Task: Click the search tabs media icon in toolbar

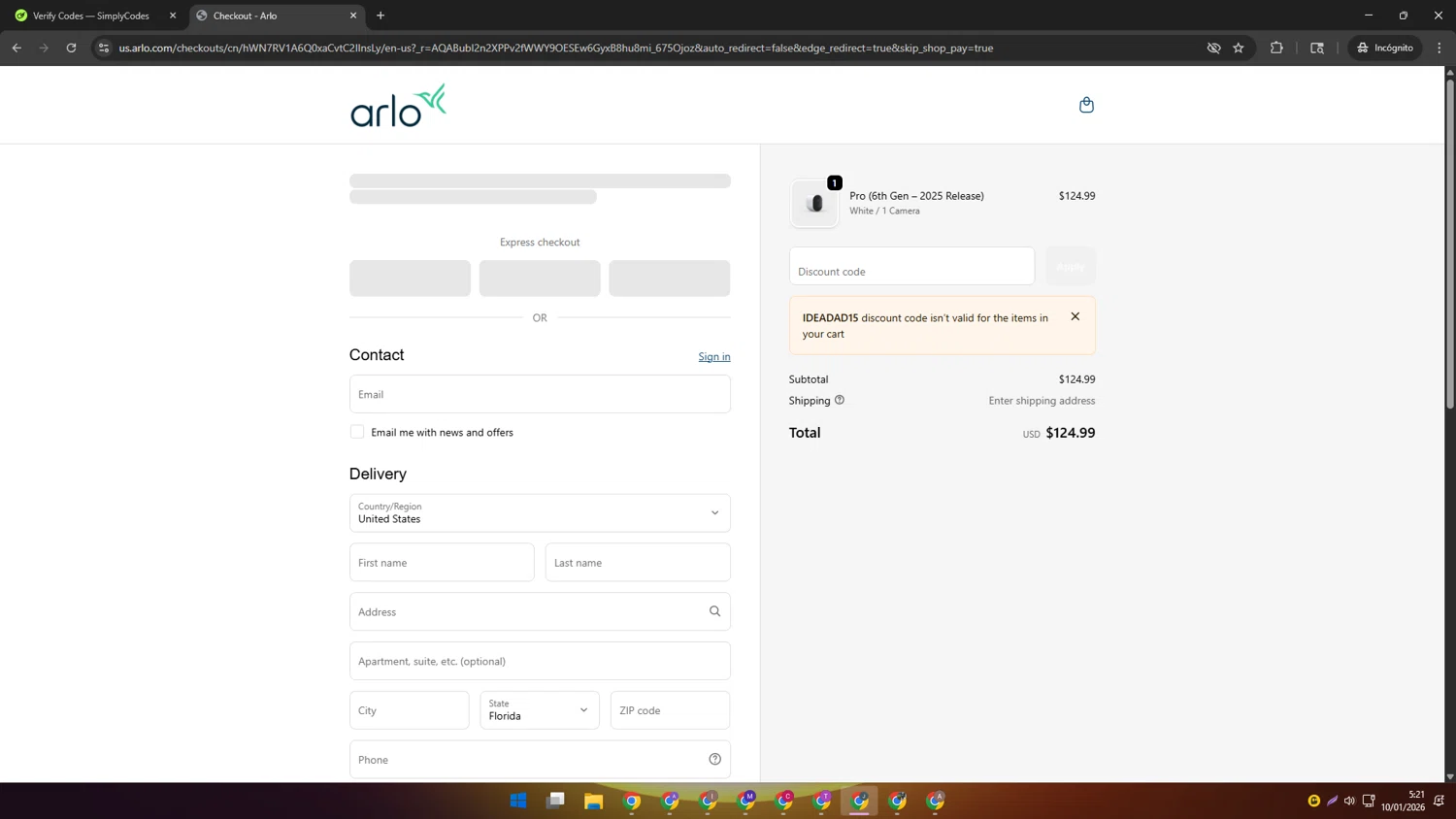Action: [1317, 48]
